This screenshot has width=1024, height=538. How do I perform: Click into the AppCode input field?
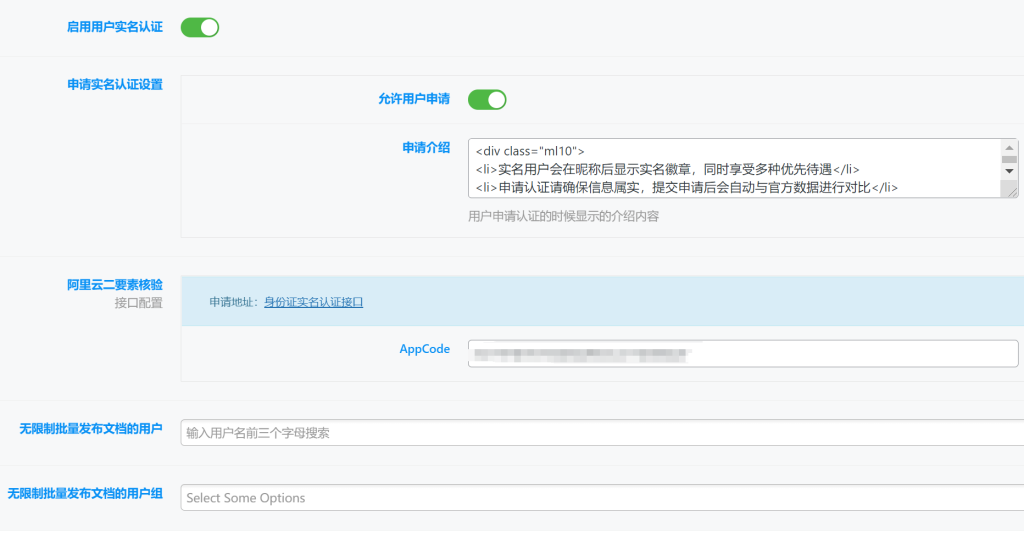pos(742,353)
